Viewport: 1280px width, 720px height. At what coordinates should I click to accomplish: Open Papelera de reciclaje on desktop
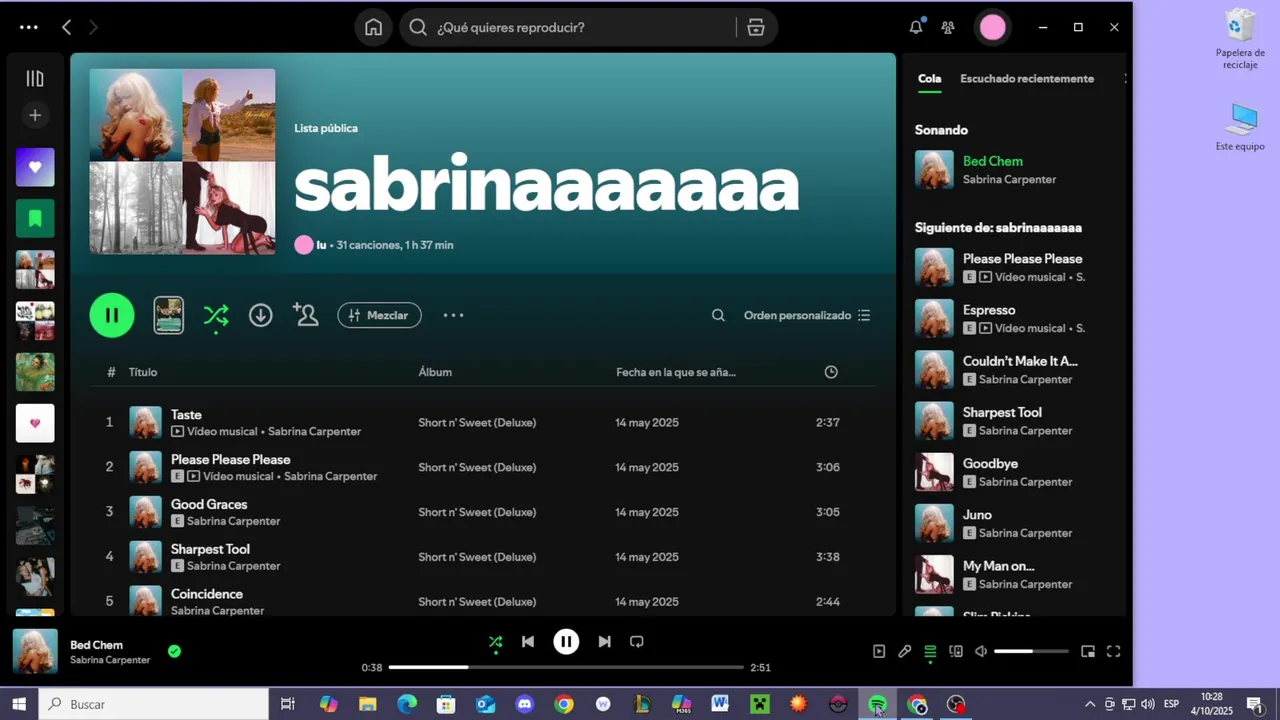click(1240, 40)
